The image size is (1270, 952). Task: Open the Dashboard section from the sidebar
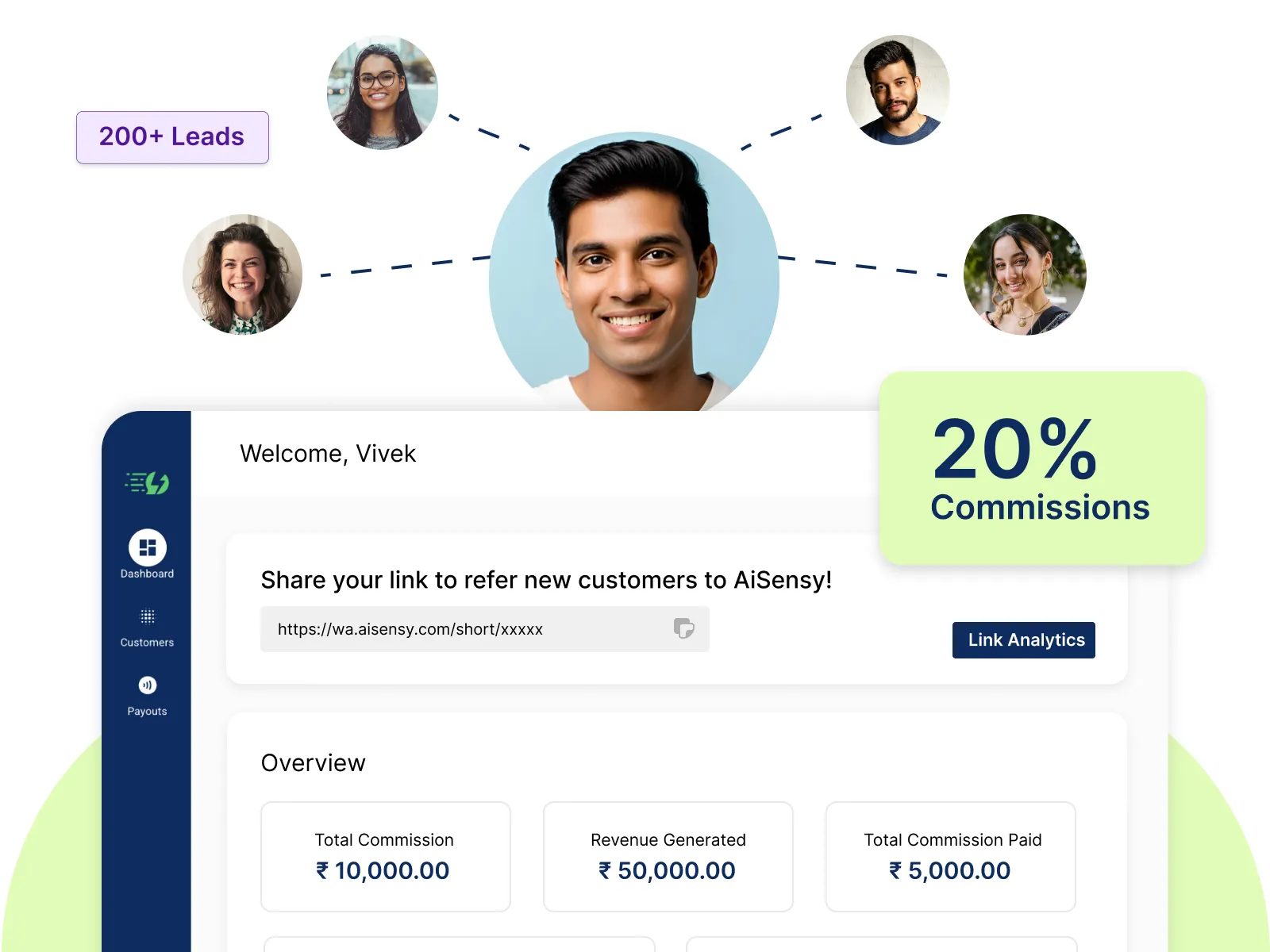pyautogui.click(x=147, y=547)
